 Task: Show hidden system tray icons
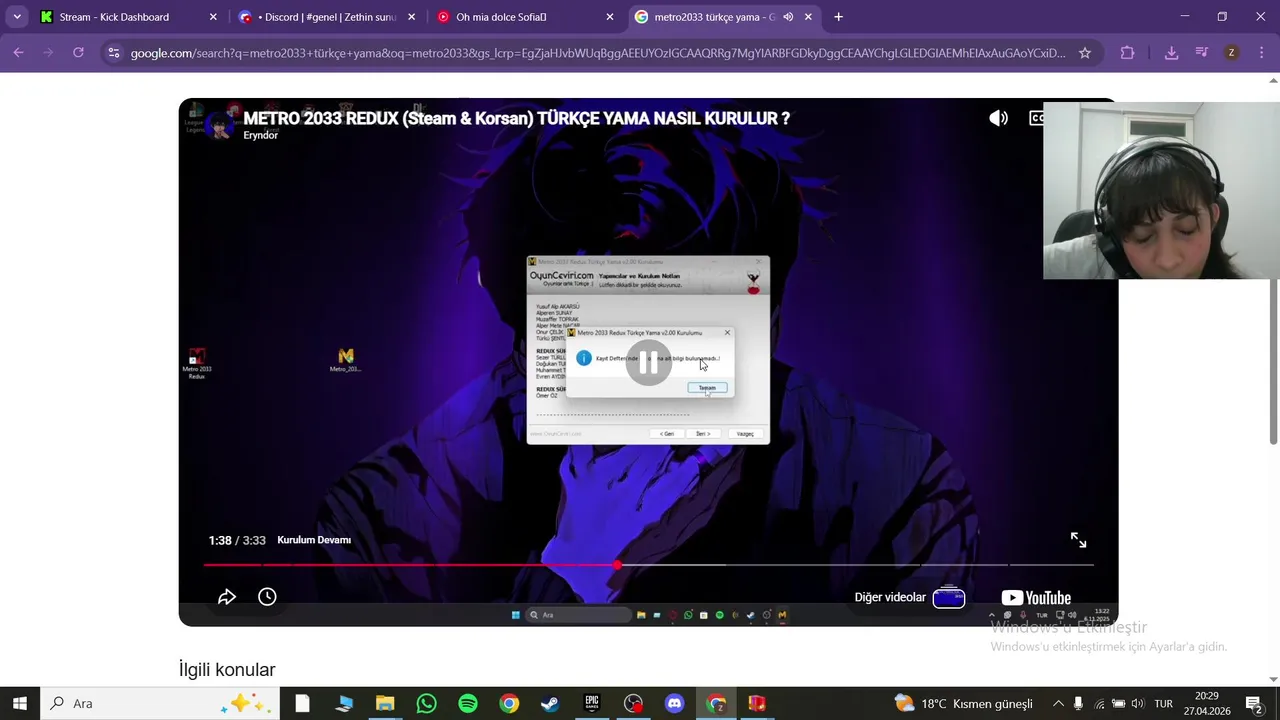[x=1058, y=704]
